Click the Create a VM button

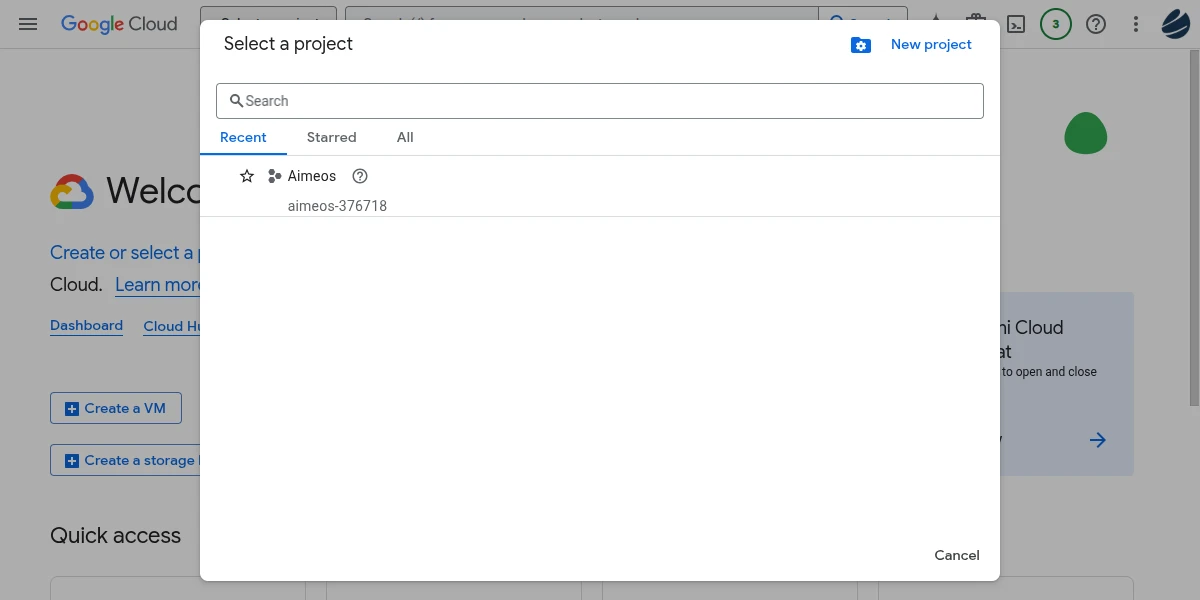(x=116, y=408)
